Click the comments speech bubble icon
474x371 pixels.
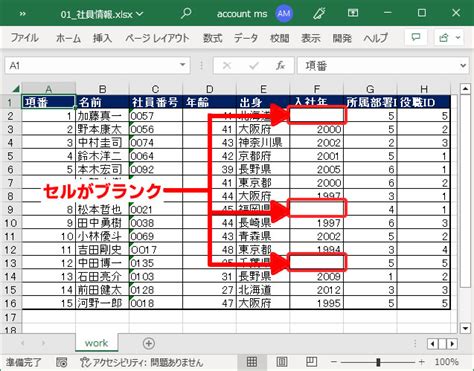coord(416,38)
